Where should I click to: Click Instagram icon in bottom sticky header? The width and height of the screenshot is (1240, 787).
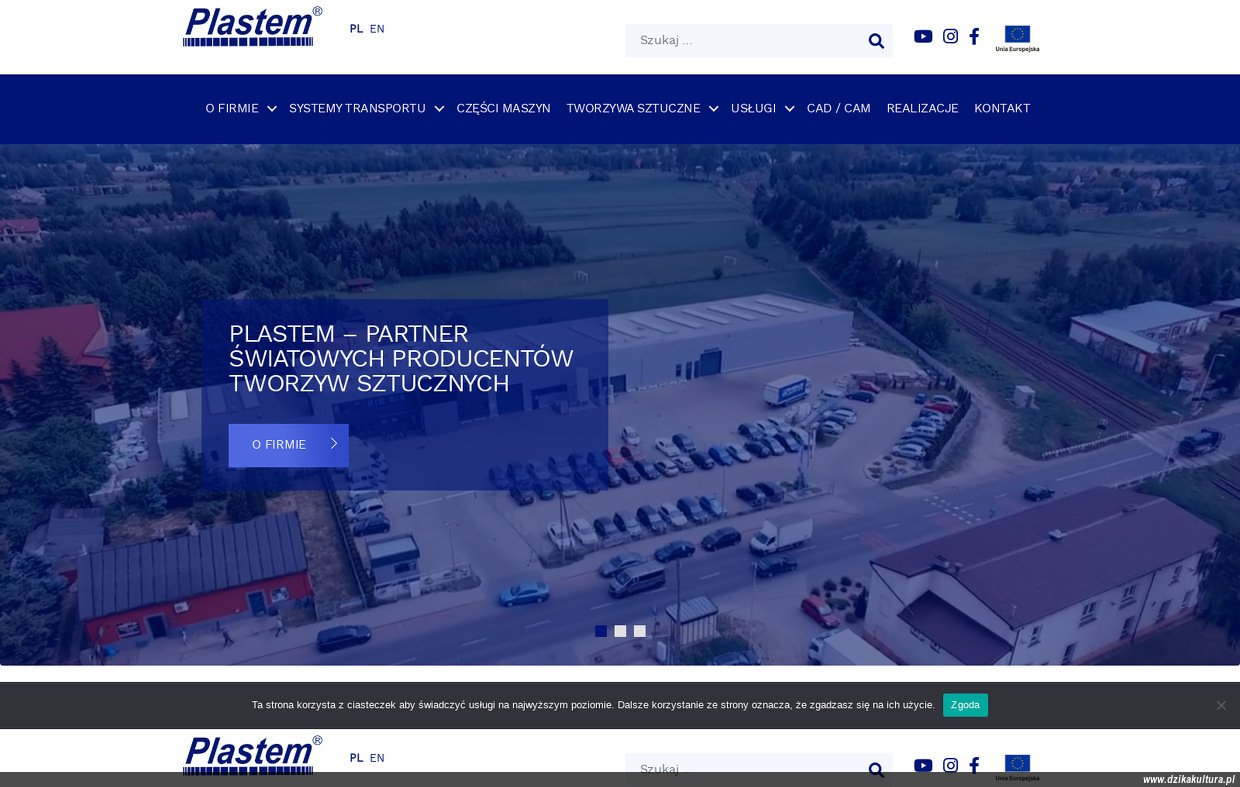click(951, 765)
